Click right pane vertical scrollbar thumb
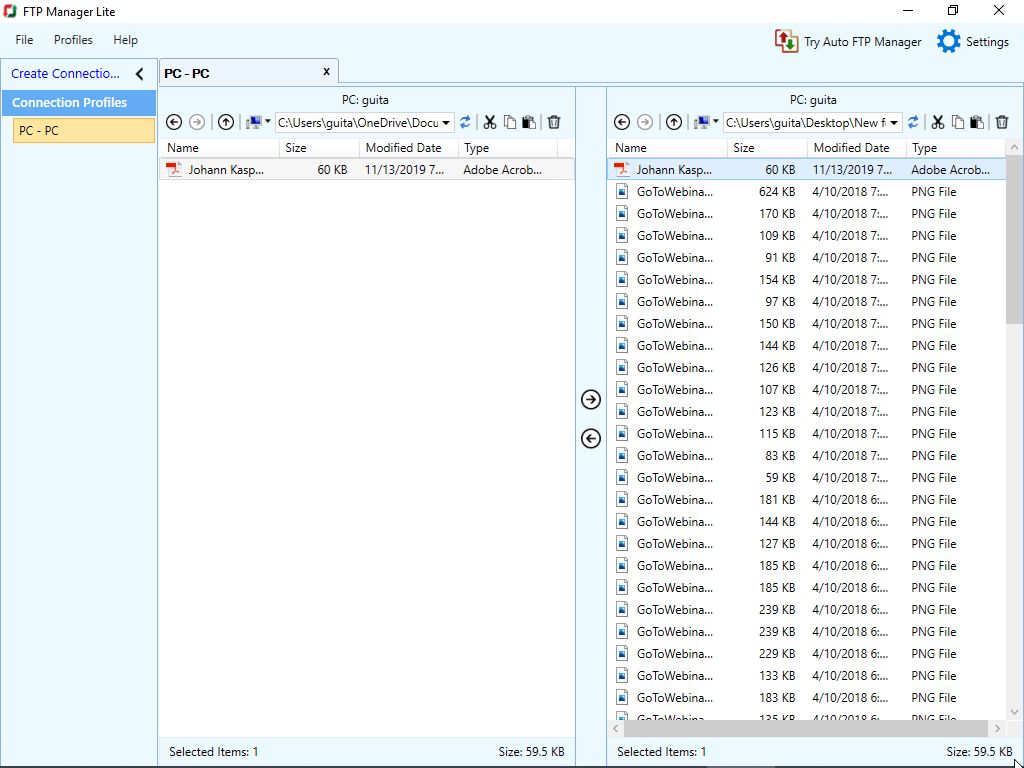The image size is (1024, 768). (x=1014, y=239)
